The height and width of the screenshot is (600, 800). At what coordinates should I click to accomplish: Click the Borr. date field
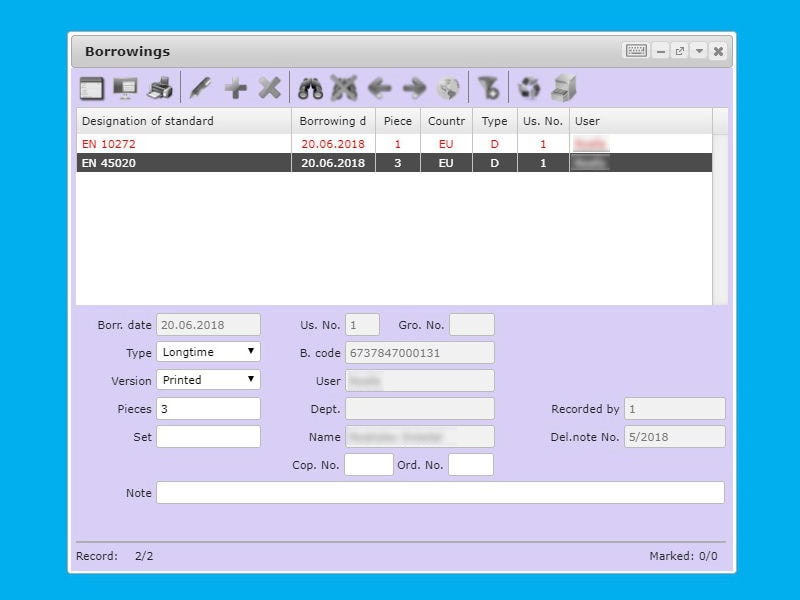tap(208, 325)
